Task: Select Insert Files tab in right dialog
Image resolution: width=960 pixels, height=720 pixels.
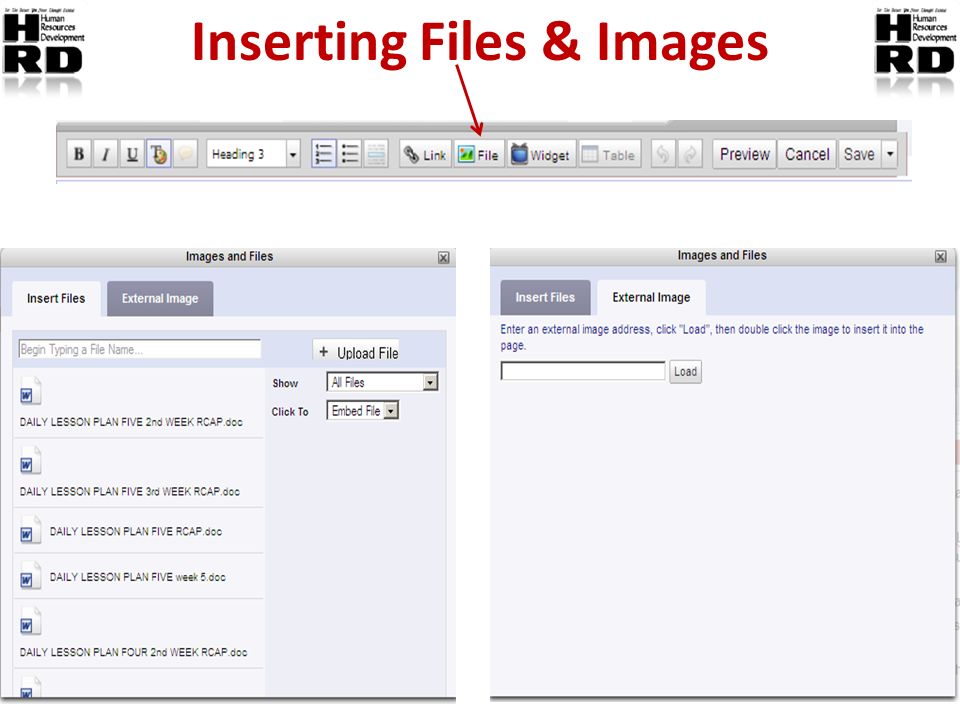Action: pos(545,297)
